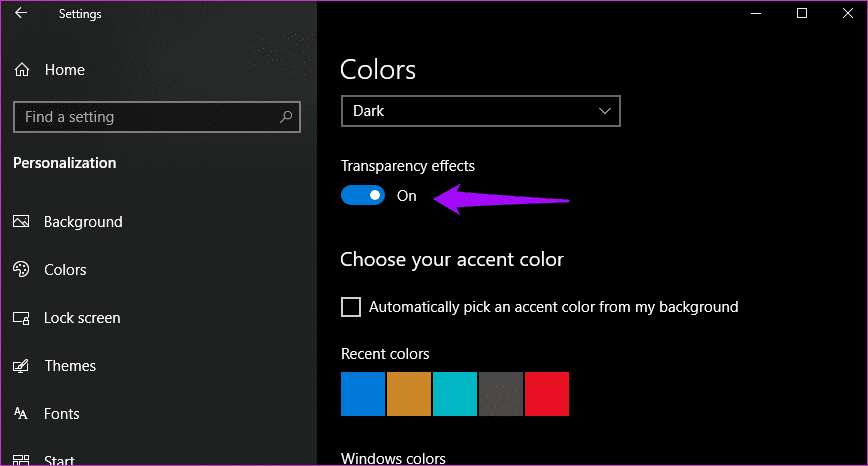
Task: Click the search magnifier icon
Action: [286, 117]
